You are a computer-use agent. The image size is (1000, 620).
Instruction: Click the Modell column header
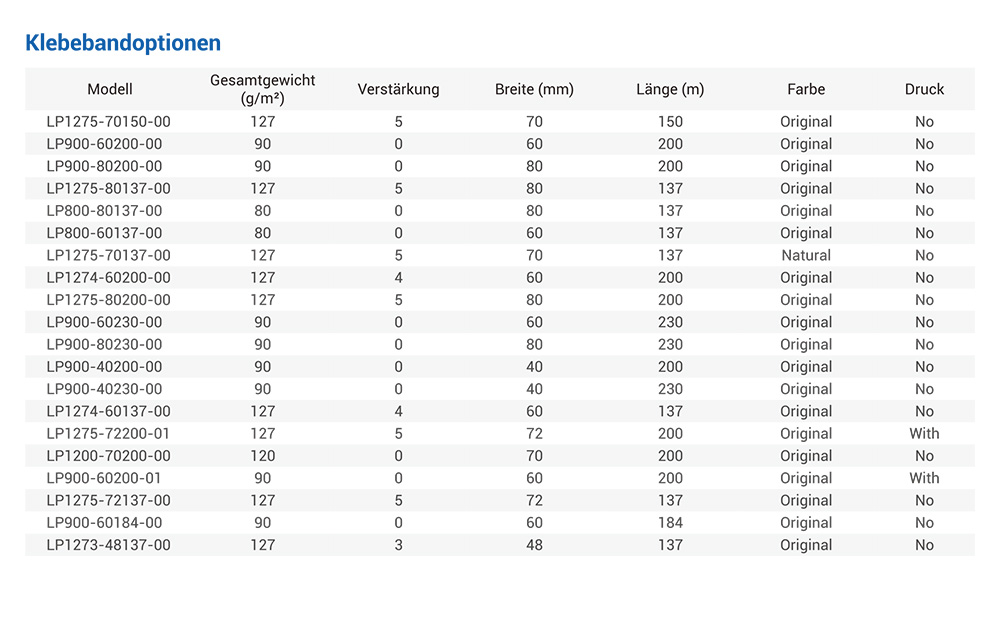point(110,89)
